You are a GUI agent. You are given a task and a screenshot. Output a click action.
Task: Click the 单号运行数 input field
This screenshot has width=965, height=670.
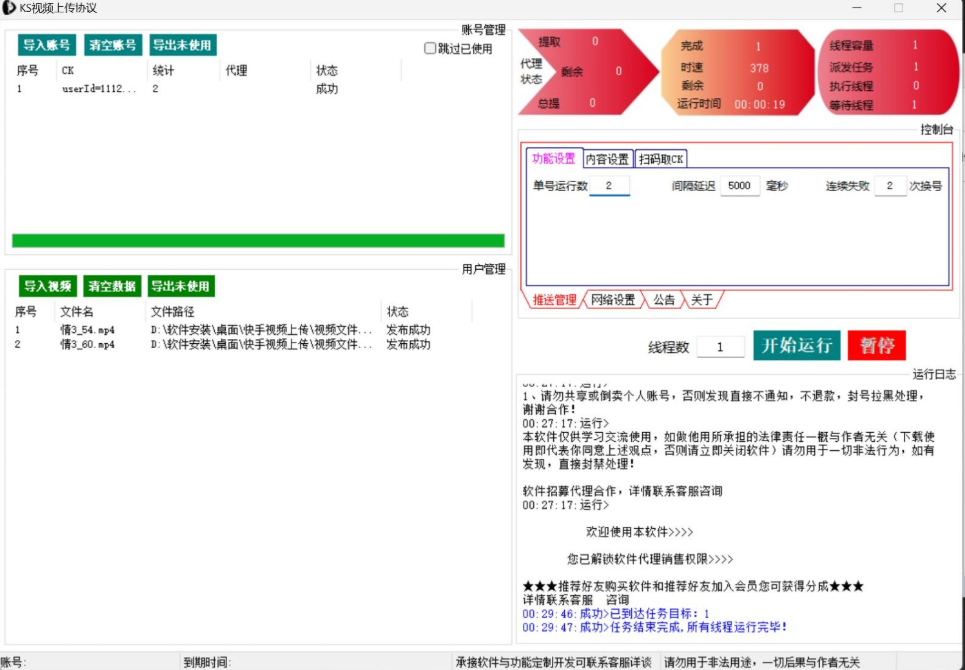click(609, 186)
